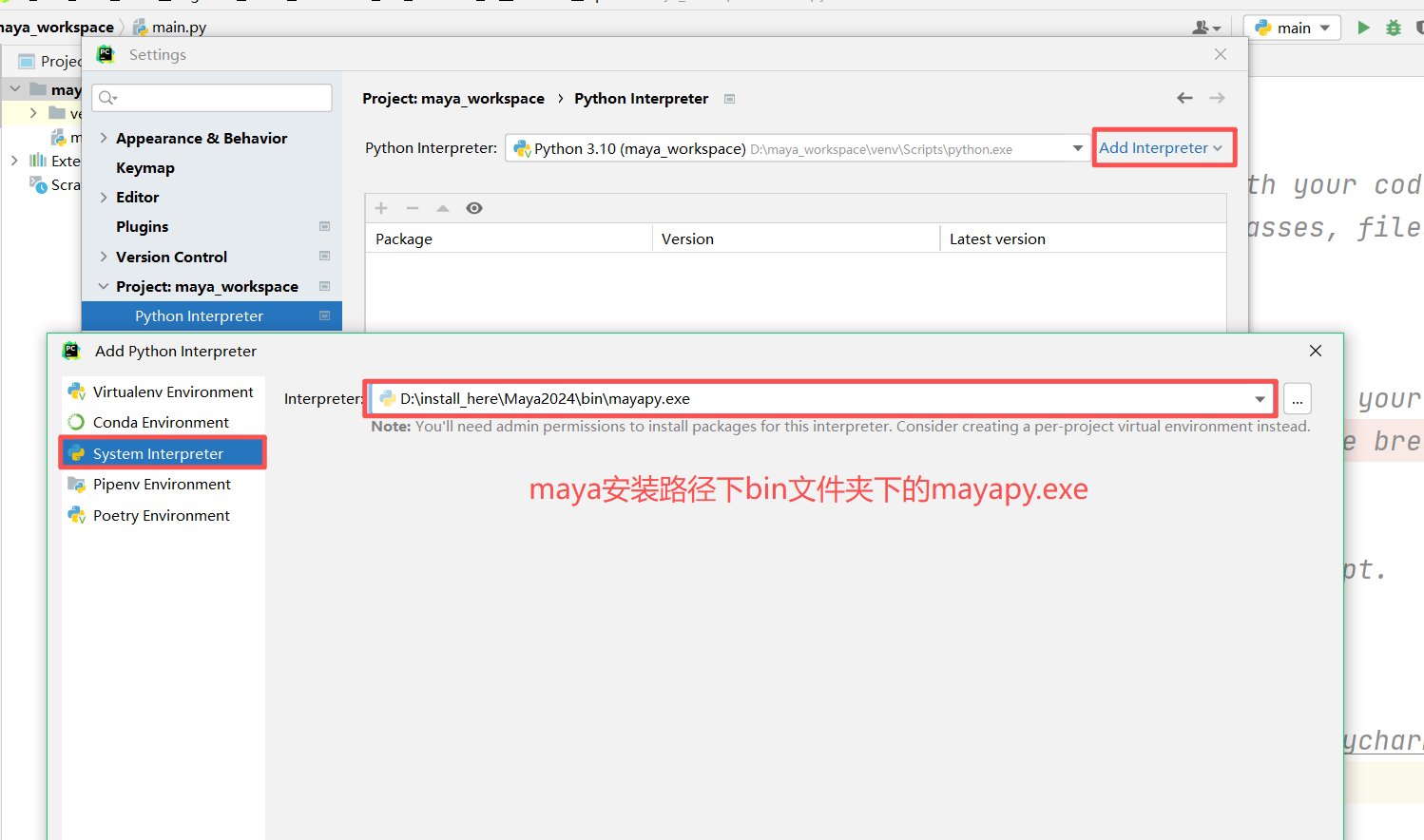The height and width of the screenshot is (840, 1424).
Task: Click the Debug bug icon in toolbar
Action: [1394, 28]
